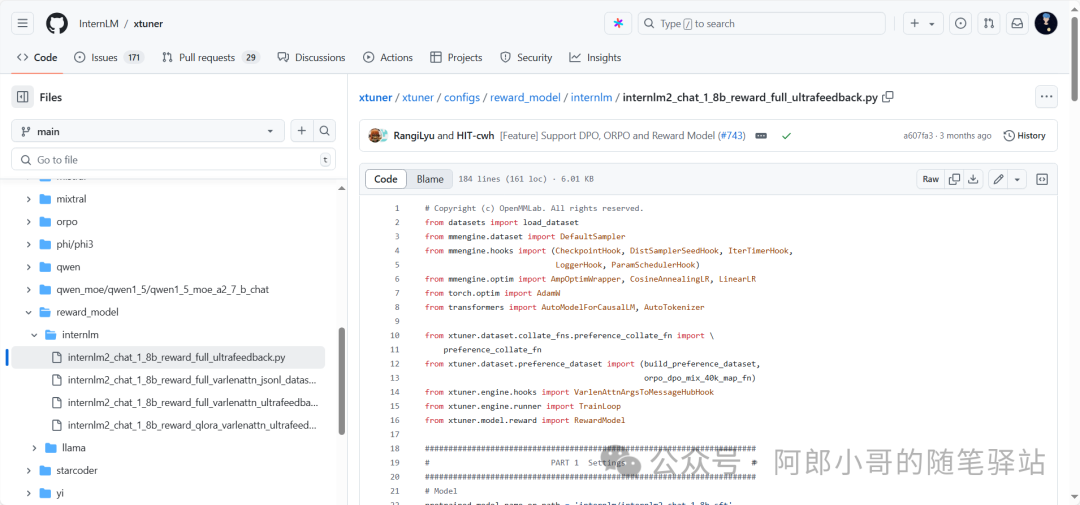This screenshot has height=505, width=1080.
Task: Open the hamburger navigation menu
Action: (x=22, y=23)
